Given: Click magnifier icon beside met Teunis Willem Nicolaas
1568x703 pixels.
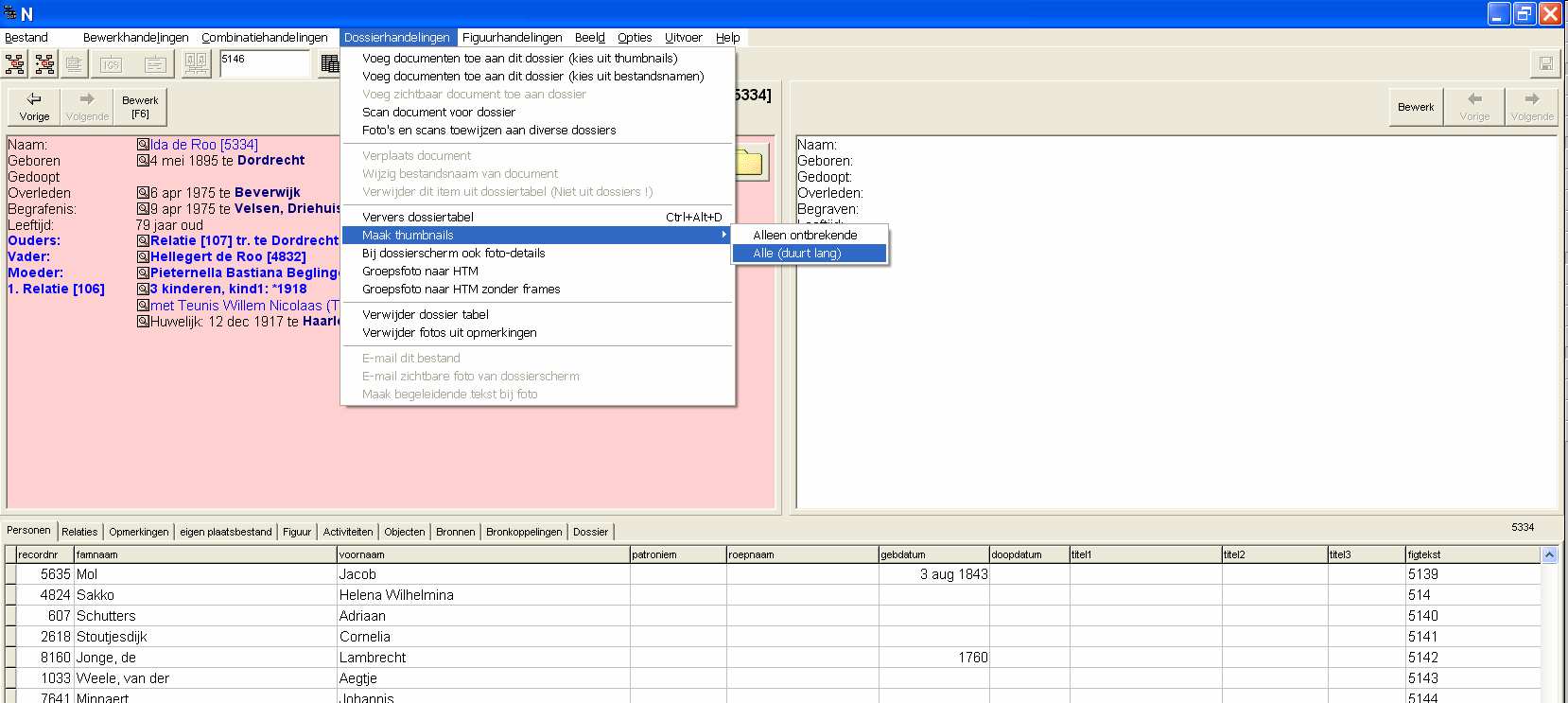Looking at the screenshot, I should pyautogui.click(x=143, y=306).
